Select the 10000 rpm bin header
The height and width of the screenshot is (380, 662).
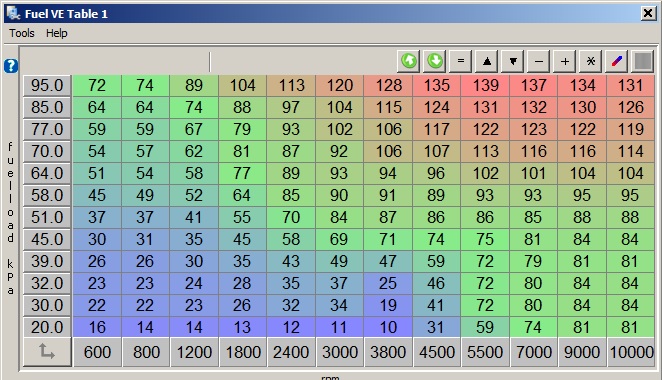(x=631, y=352)
